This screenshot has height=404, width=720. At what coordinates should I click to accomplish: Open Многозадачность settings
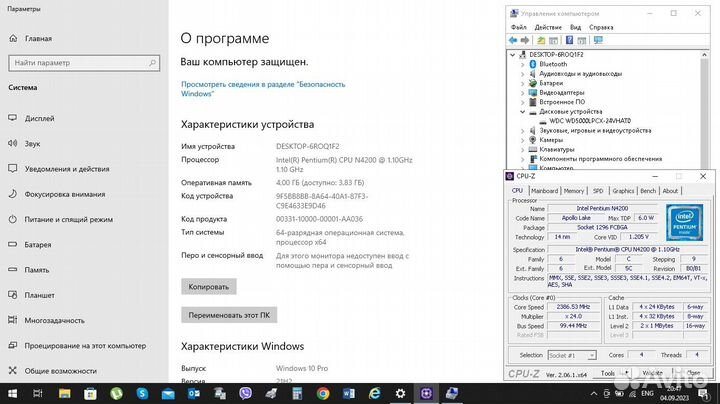tap(46, 320)
